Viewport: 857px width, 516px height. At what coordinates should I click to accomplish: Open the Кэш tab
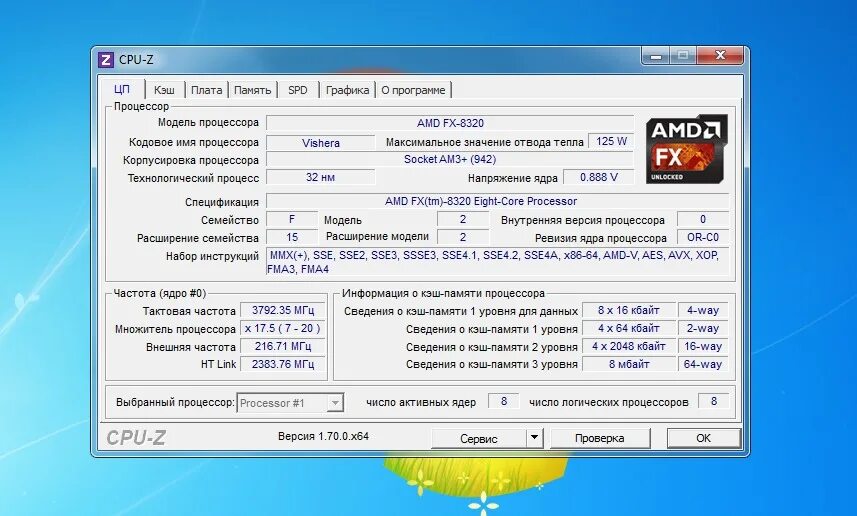164,90
